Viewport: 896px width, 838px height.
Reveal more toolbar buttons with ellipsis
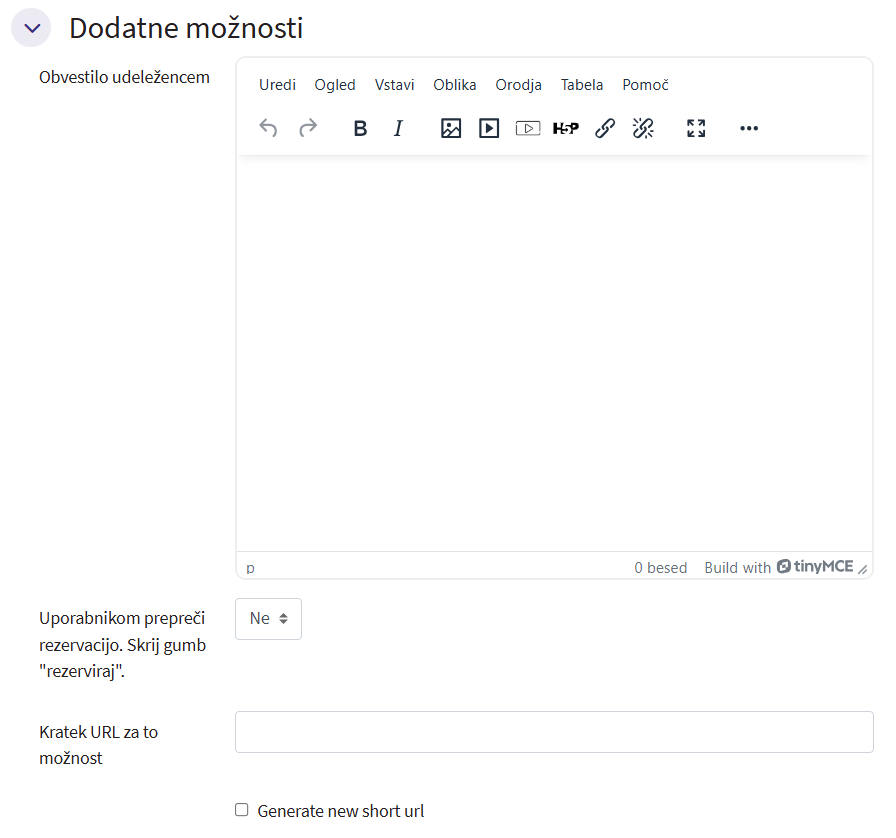749,128
